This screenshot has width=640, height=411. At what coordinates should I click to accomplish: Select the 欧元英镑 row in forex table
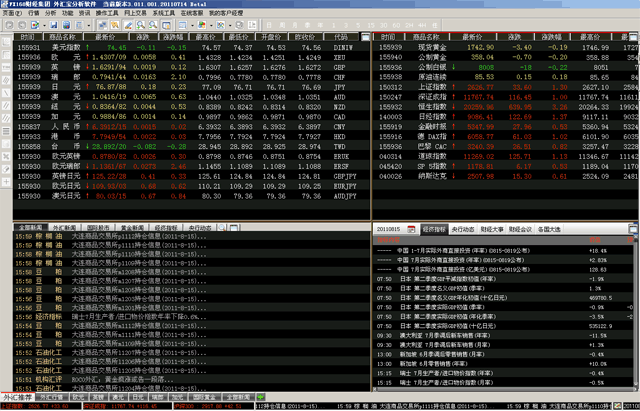click(x=192, y=156)
